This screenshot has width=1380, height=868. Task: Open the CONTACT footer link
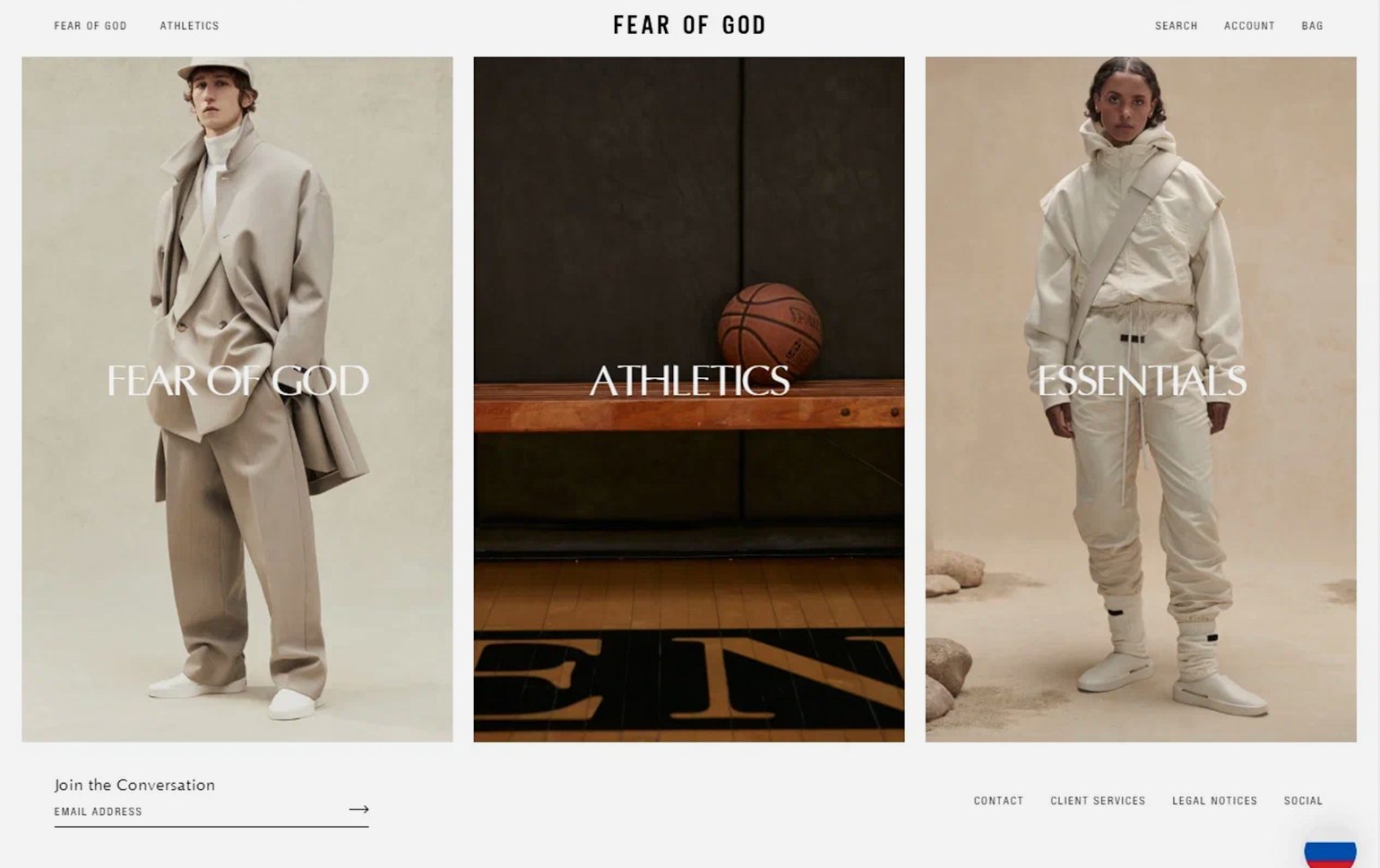click(998, 801)
